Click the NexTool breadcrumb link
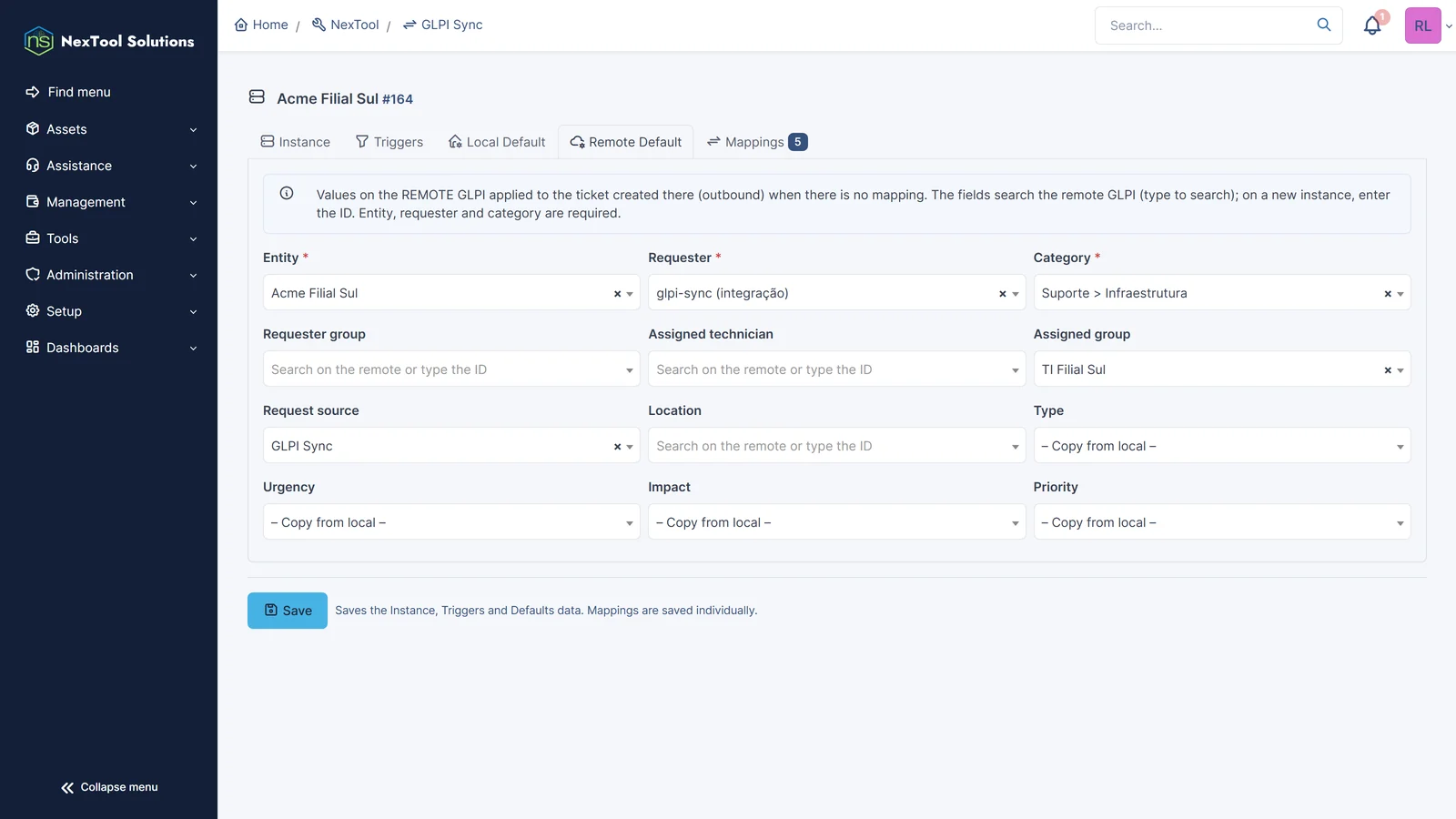 click(346, 25)
